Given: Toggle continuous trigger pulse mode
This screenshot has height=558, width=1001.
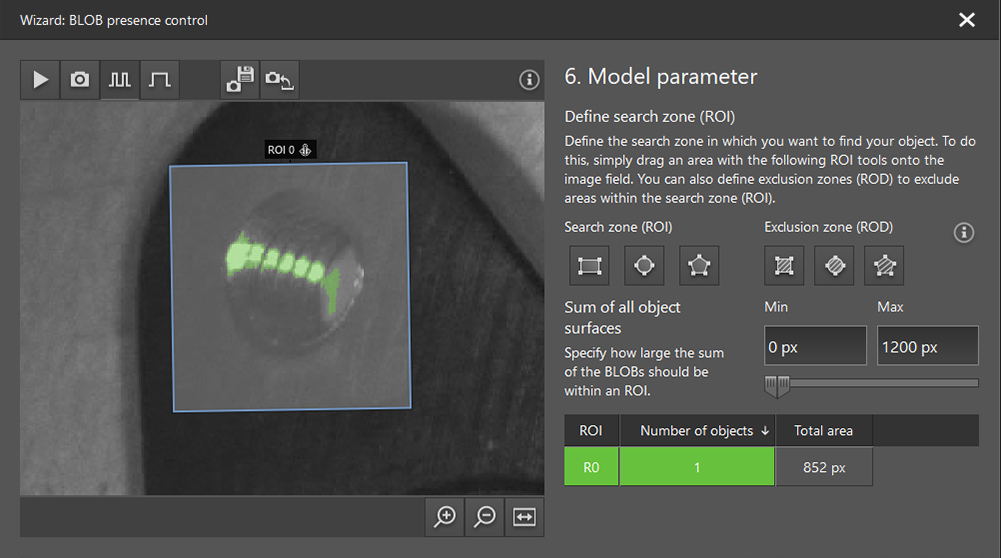Looking at the screenshot, I should click(x=120, y=80).
